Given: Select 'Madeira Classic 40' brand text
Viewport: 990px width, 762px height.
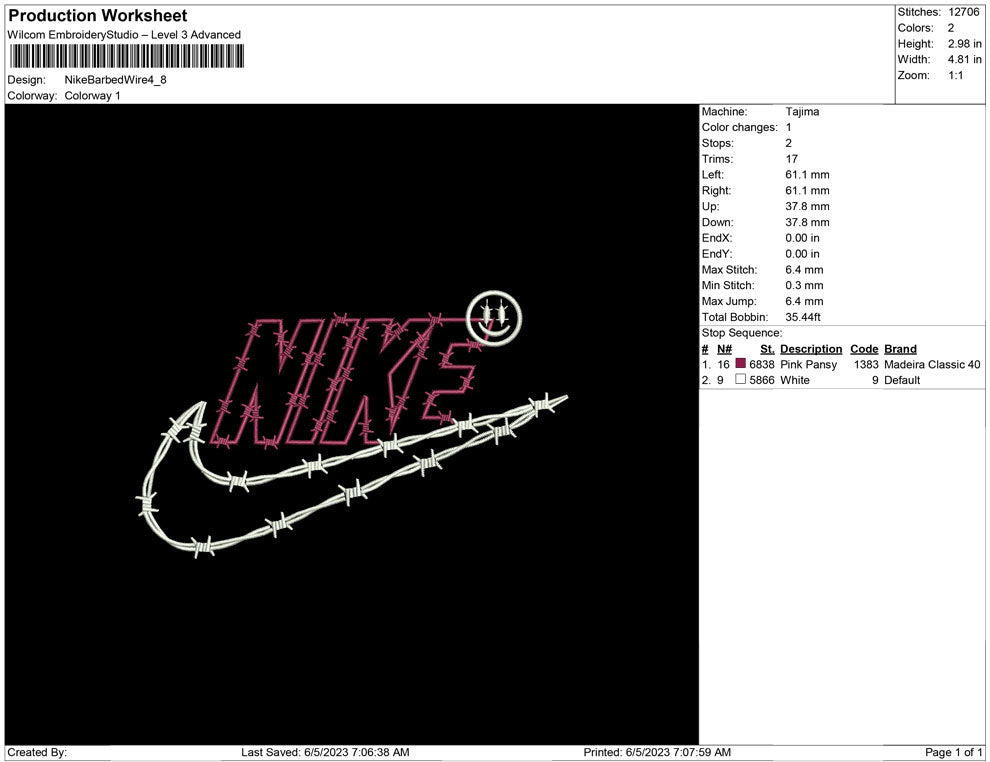Looking at the screenshot, I should pos(933,364).
